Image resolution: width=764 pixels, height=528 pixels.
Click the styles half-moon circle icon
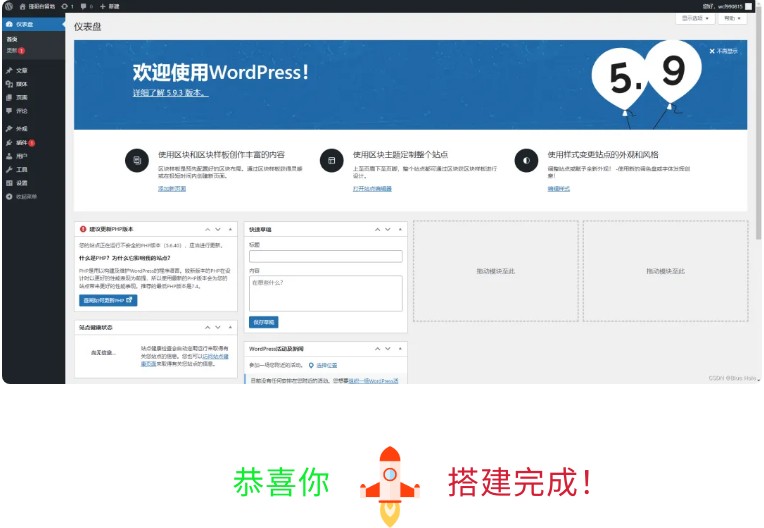click(527, 160)
